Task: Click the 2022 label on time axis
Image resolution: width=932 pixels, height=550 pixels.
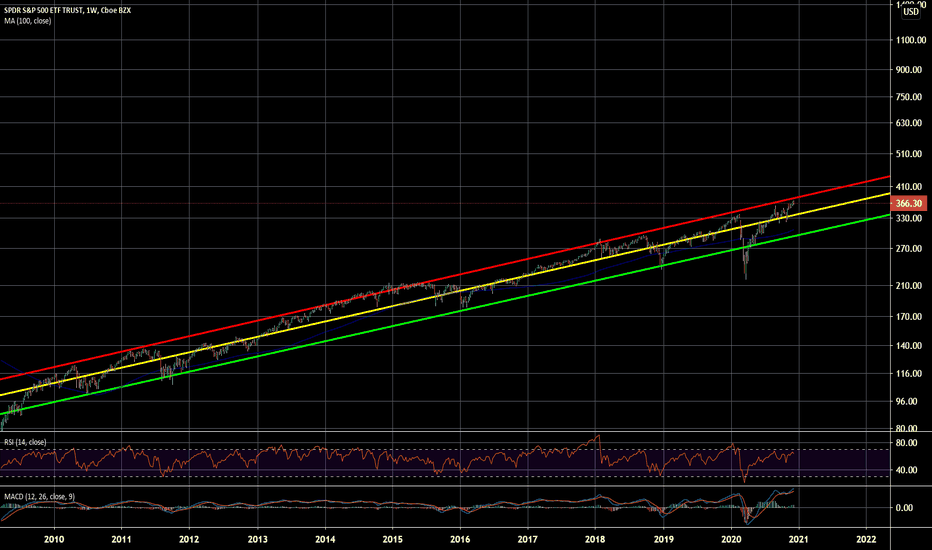Action: (x=866, y=539)
